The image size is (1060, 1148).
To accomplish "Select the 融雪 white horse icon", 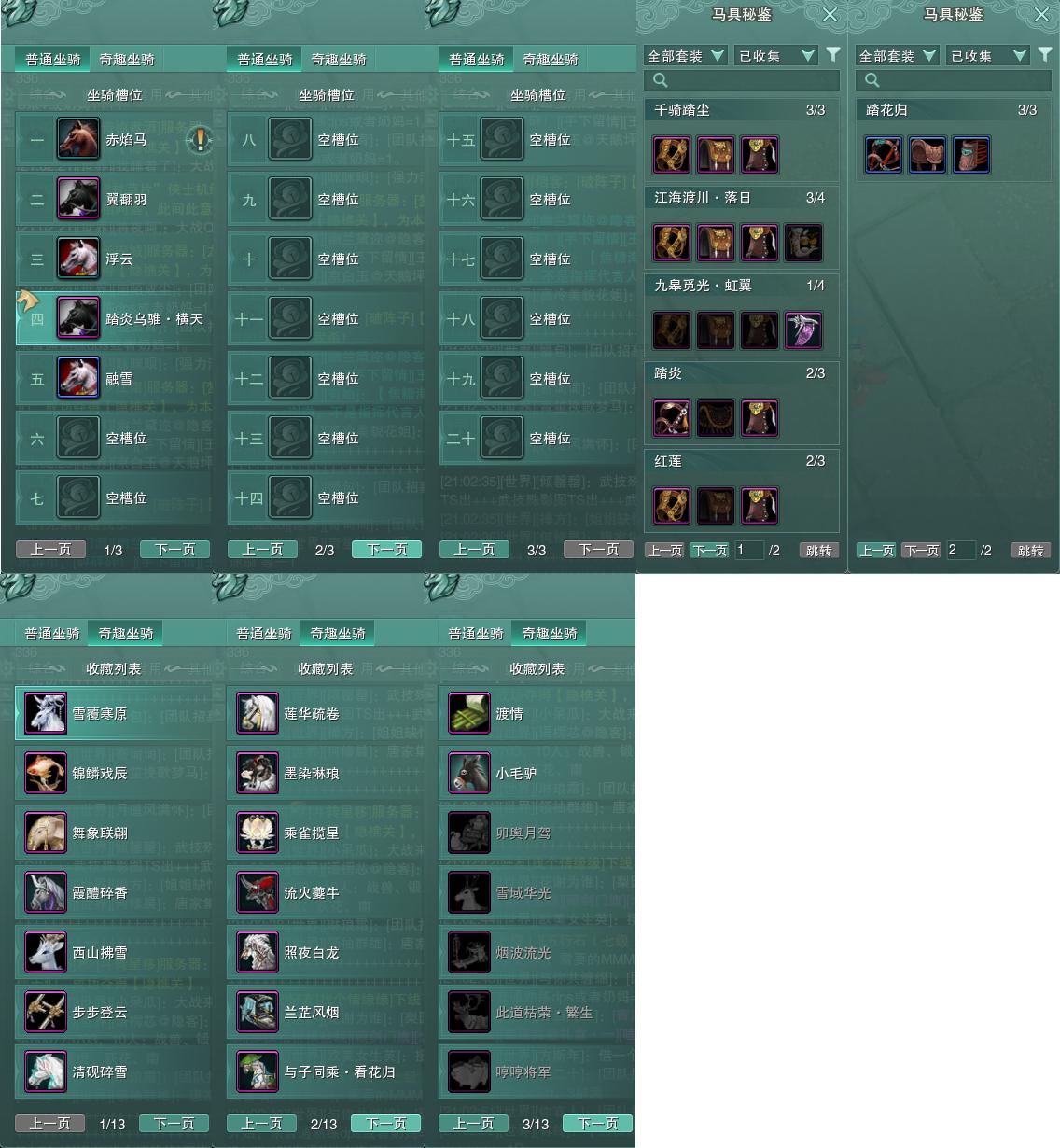I will pos(78,378).
